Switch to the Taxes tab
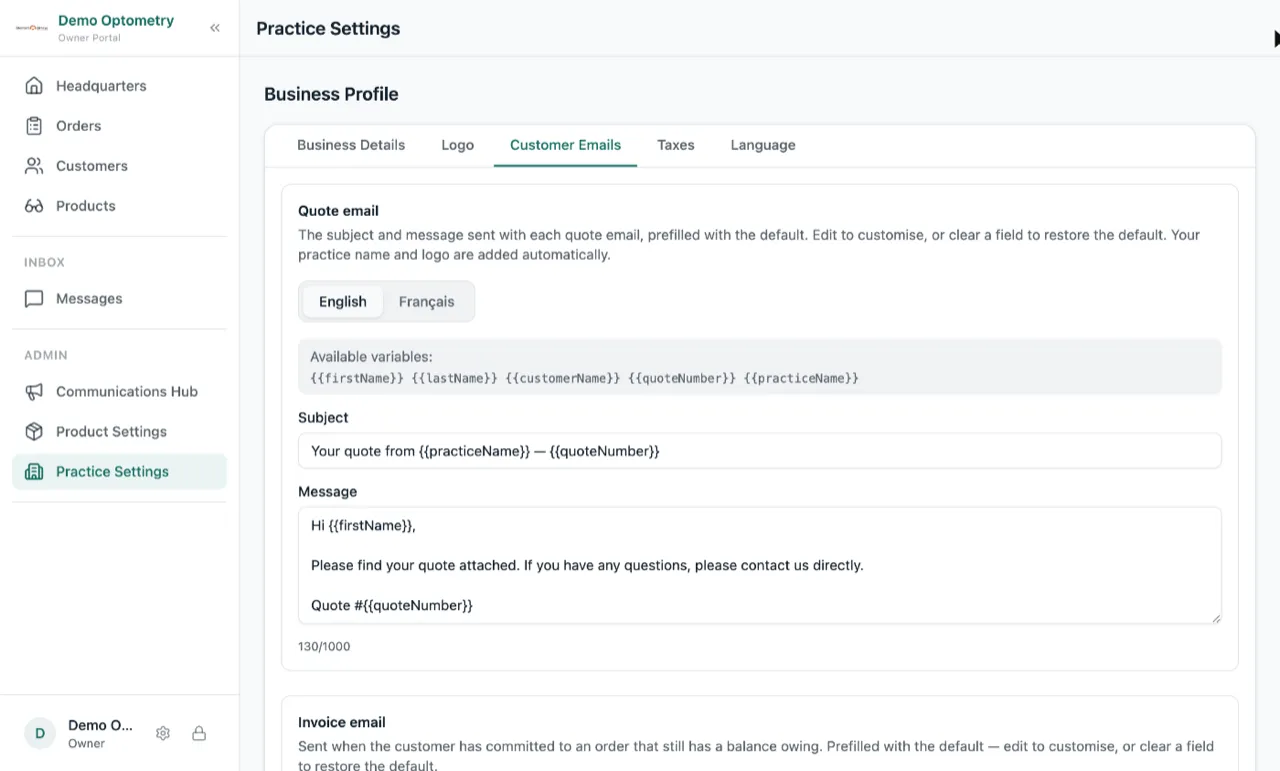1280x771 pixels. pyautogui.click(x=675, y=145)
